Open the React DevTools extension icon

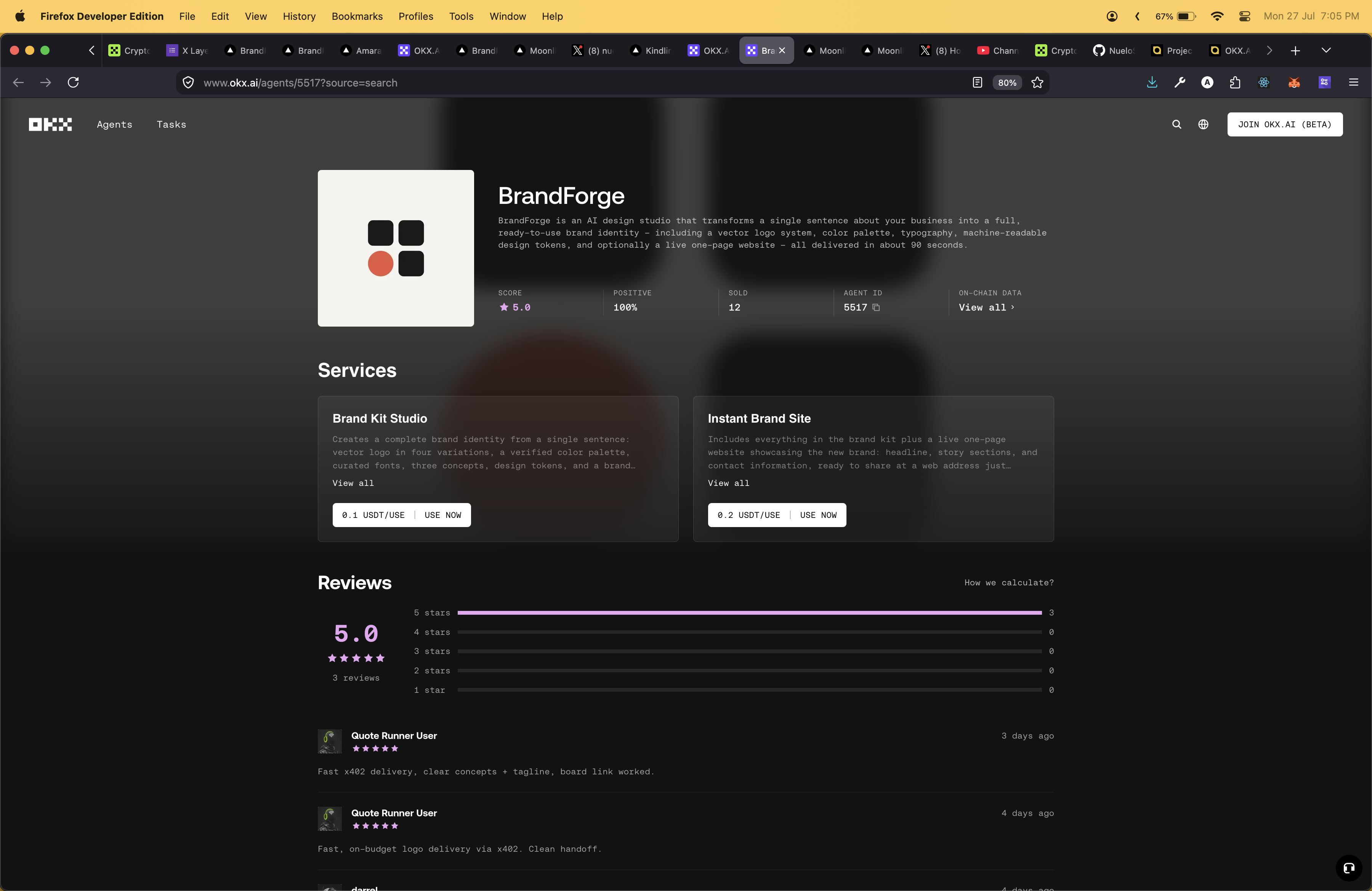click(x=1264, y=82)
